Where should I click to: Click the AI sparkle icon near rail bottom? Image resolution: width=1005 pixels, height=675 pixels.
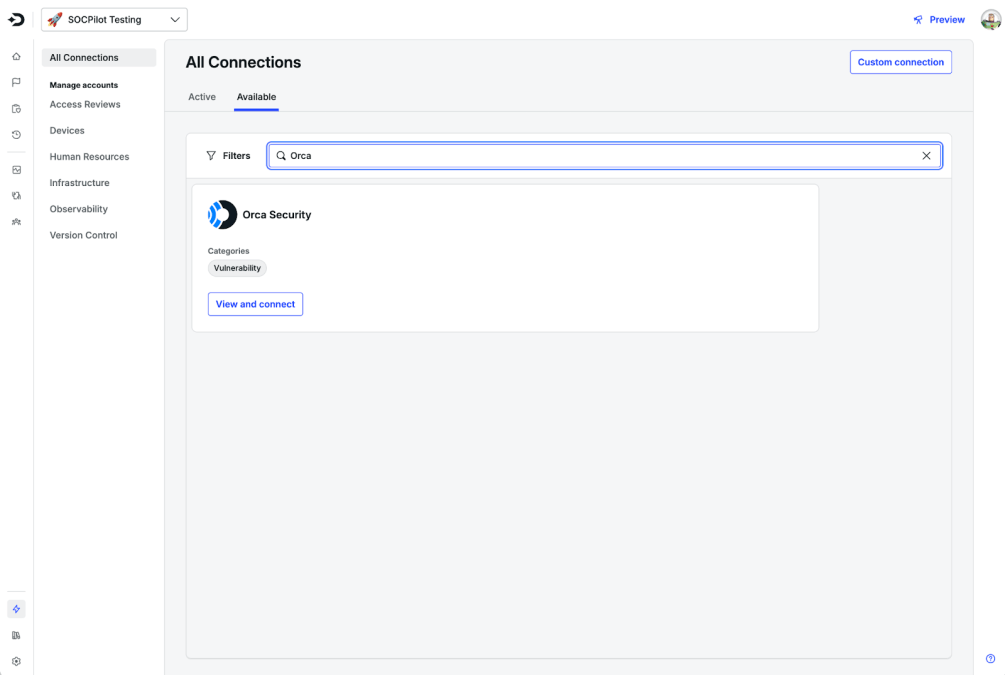tap(16, 608)
